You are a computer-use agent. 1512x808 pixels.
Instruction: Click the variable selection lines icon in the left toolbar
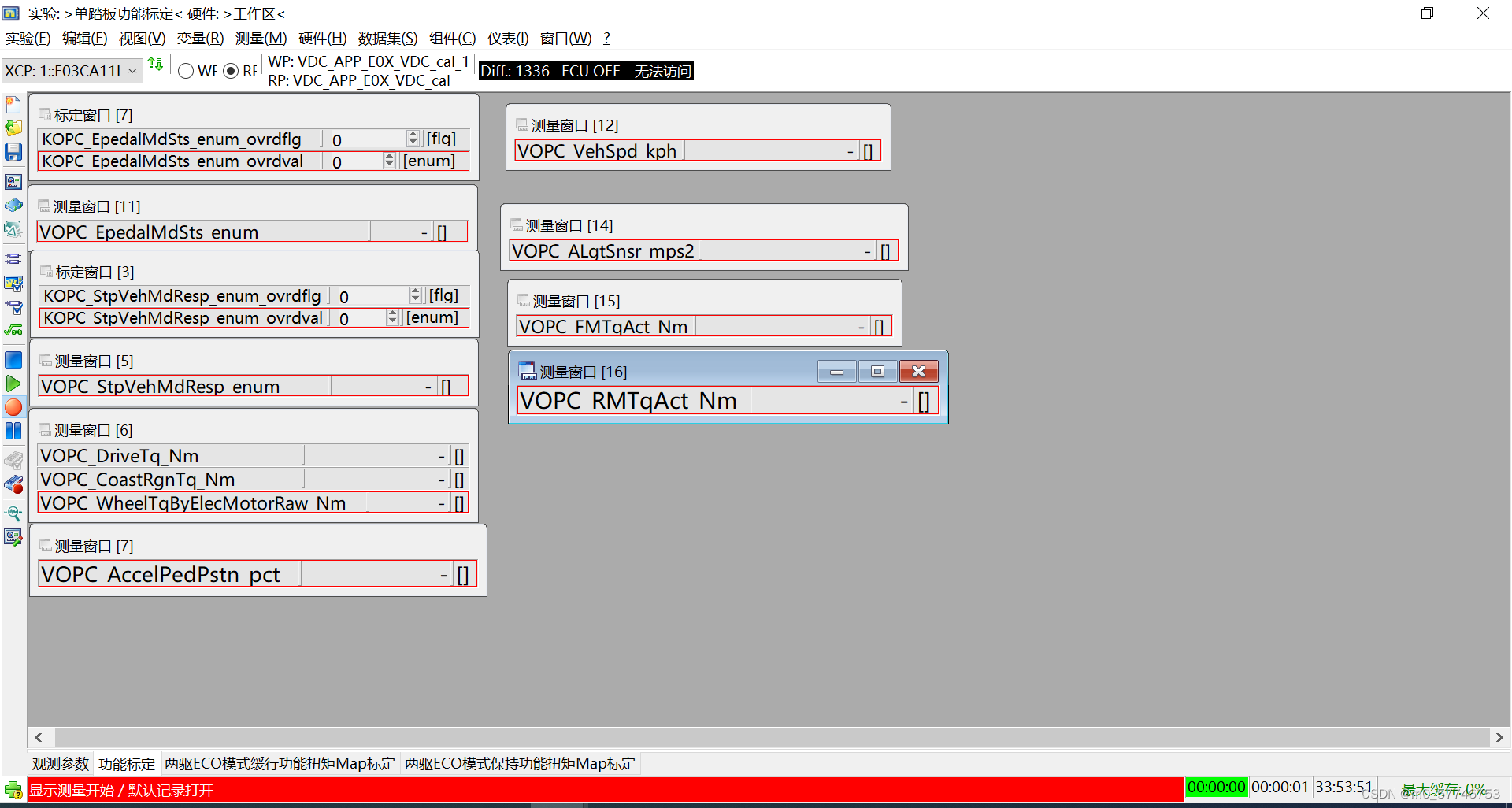13,258
